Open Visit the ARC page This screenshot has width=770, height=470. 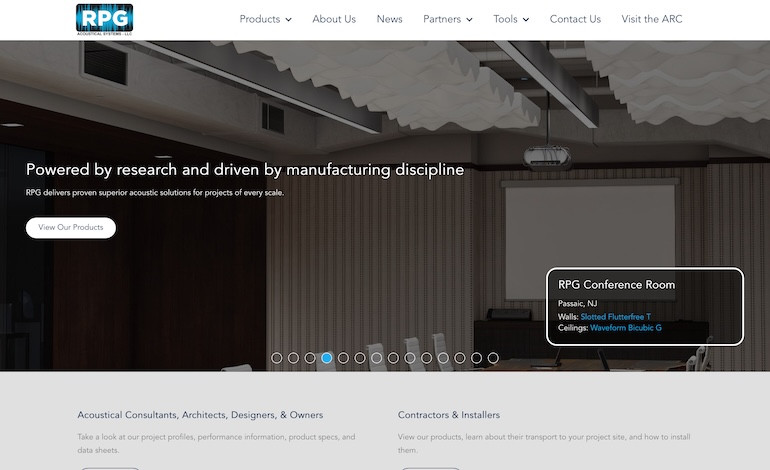coord(652,19)
